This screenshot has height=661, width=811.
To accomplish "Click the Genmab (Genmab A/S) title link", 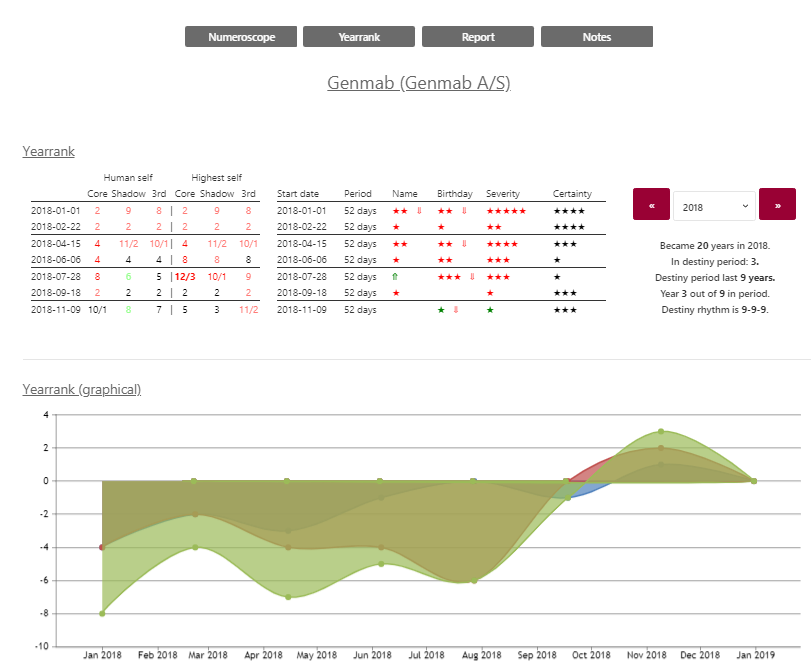I will (x=419, y=83).
